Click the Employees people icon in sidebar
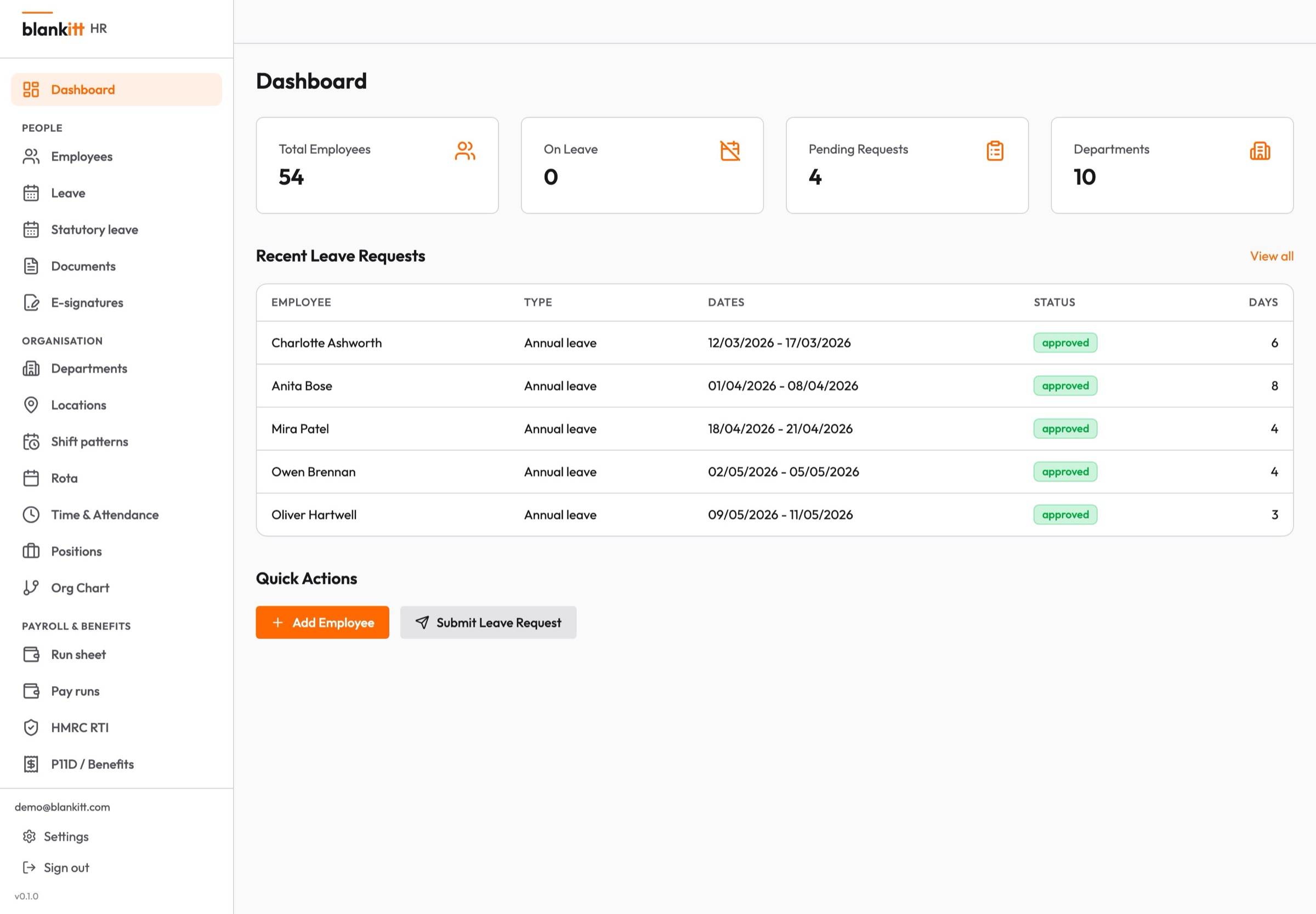 tap(31, 156)
